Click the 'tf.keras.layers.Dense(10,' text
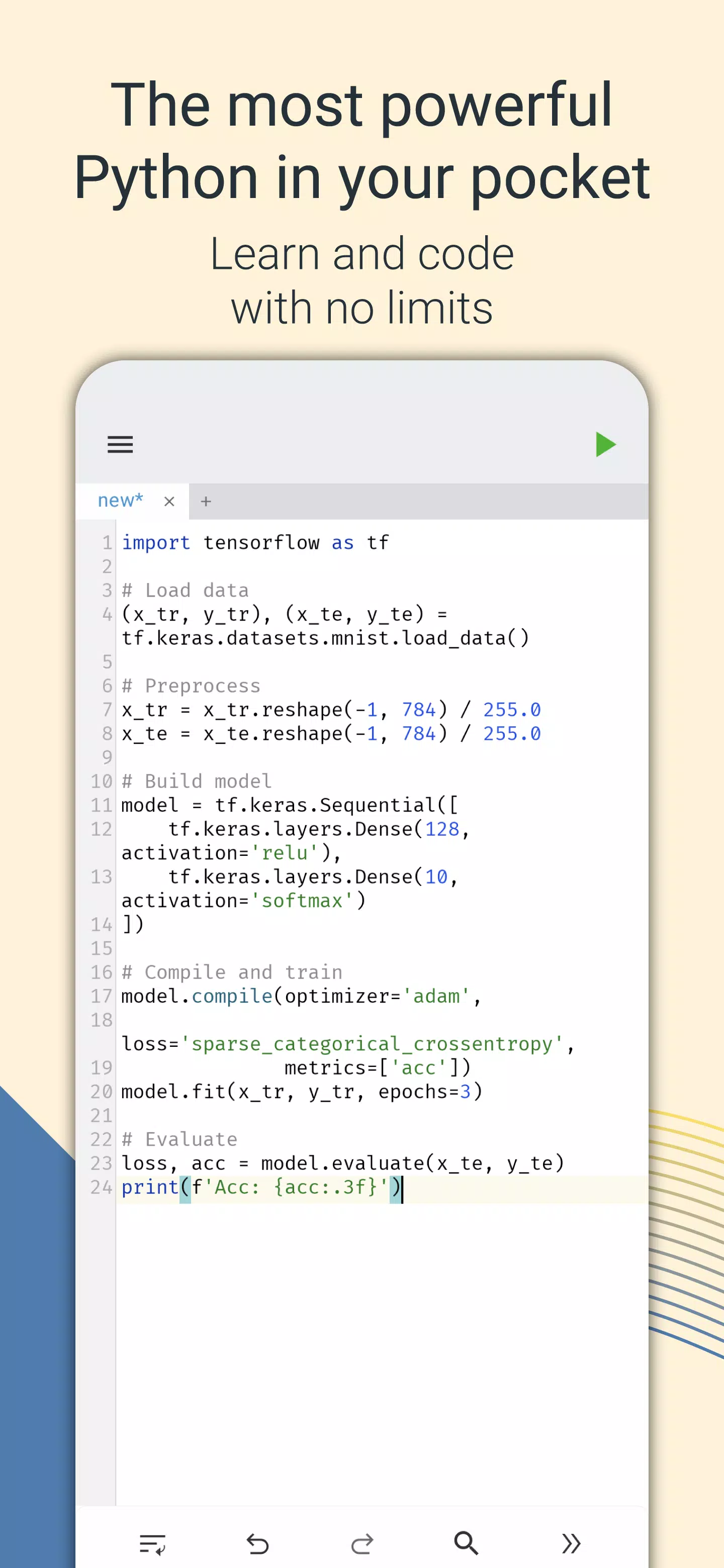 tap(313, 876)
